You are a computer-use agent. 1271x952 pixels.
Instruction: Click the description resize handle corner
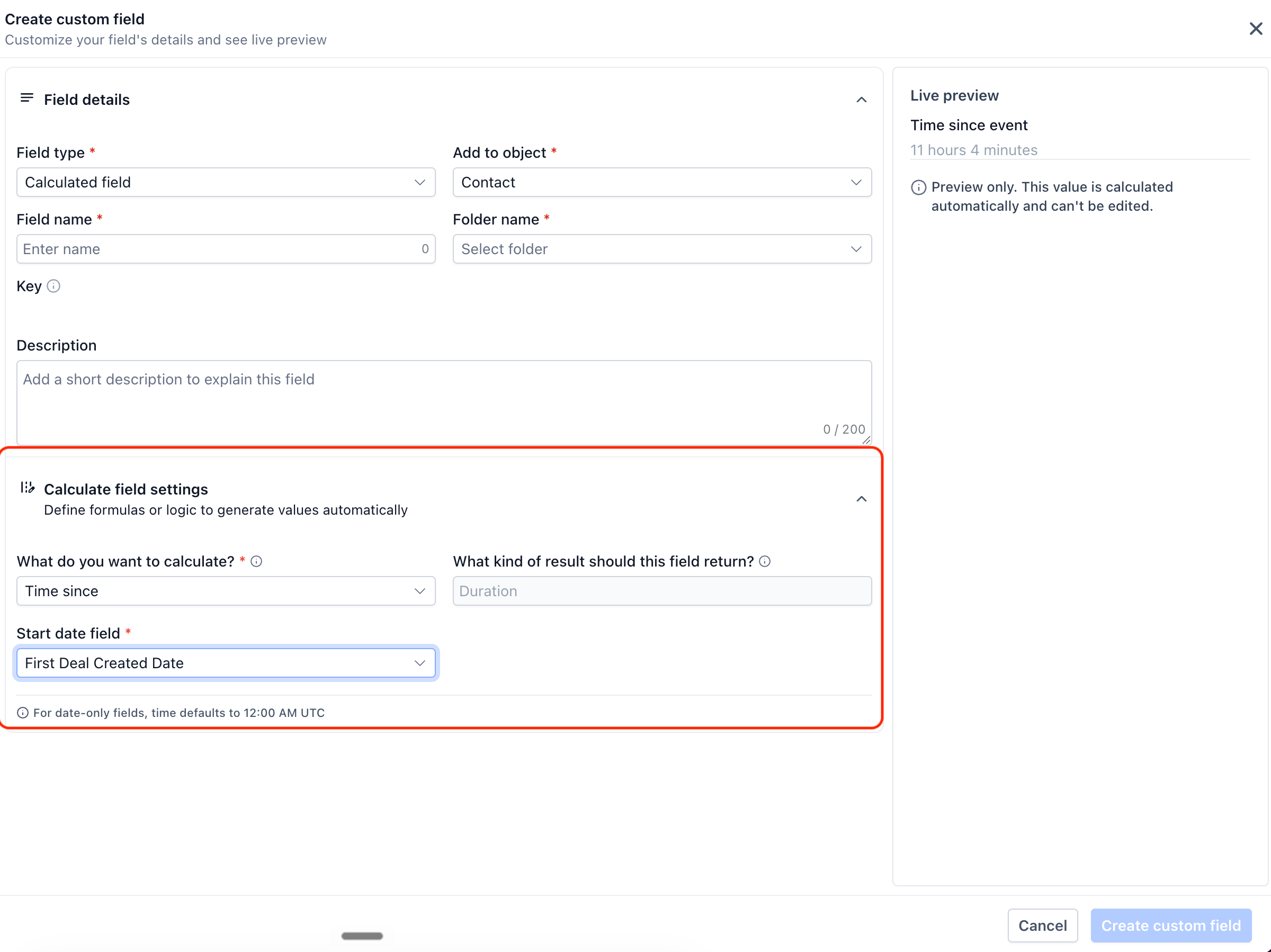[x=866, y=439]
